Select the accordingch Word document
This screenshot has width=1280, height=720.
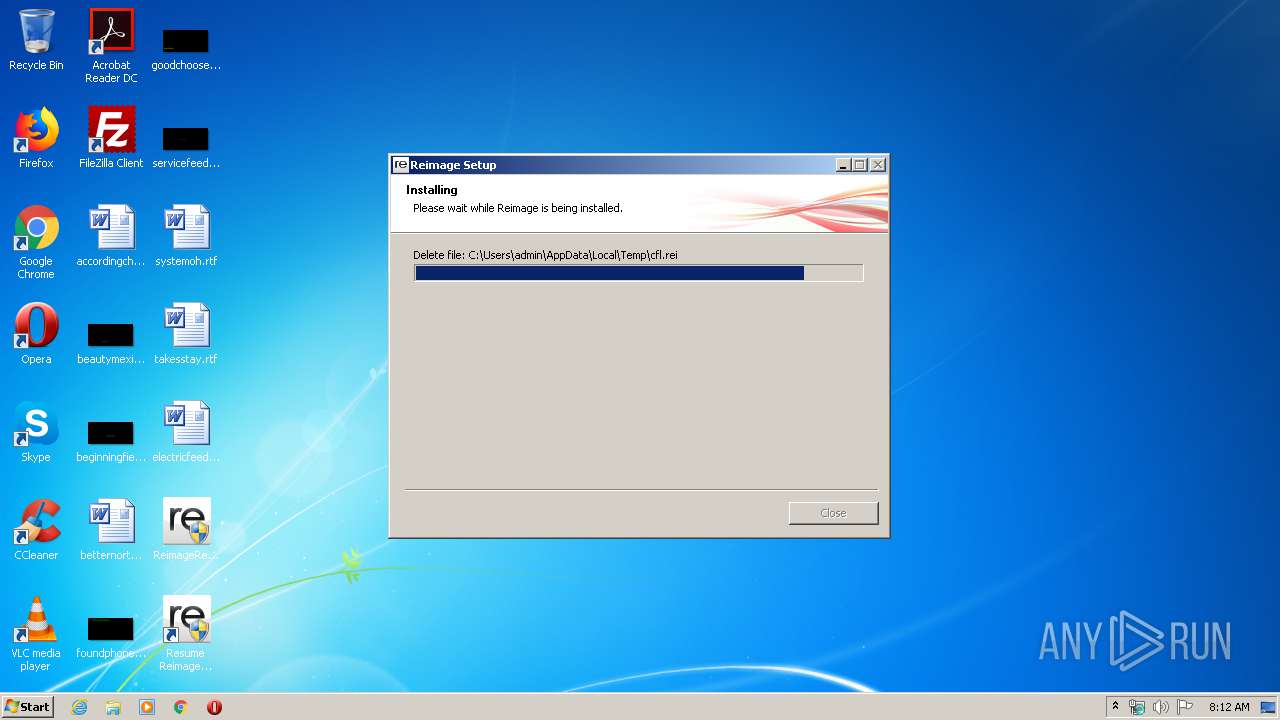111,237
